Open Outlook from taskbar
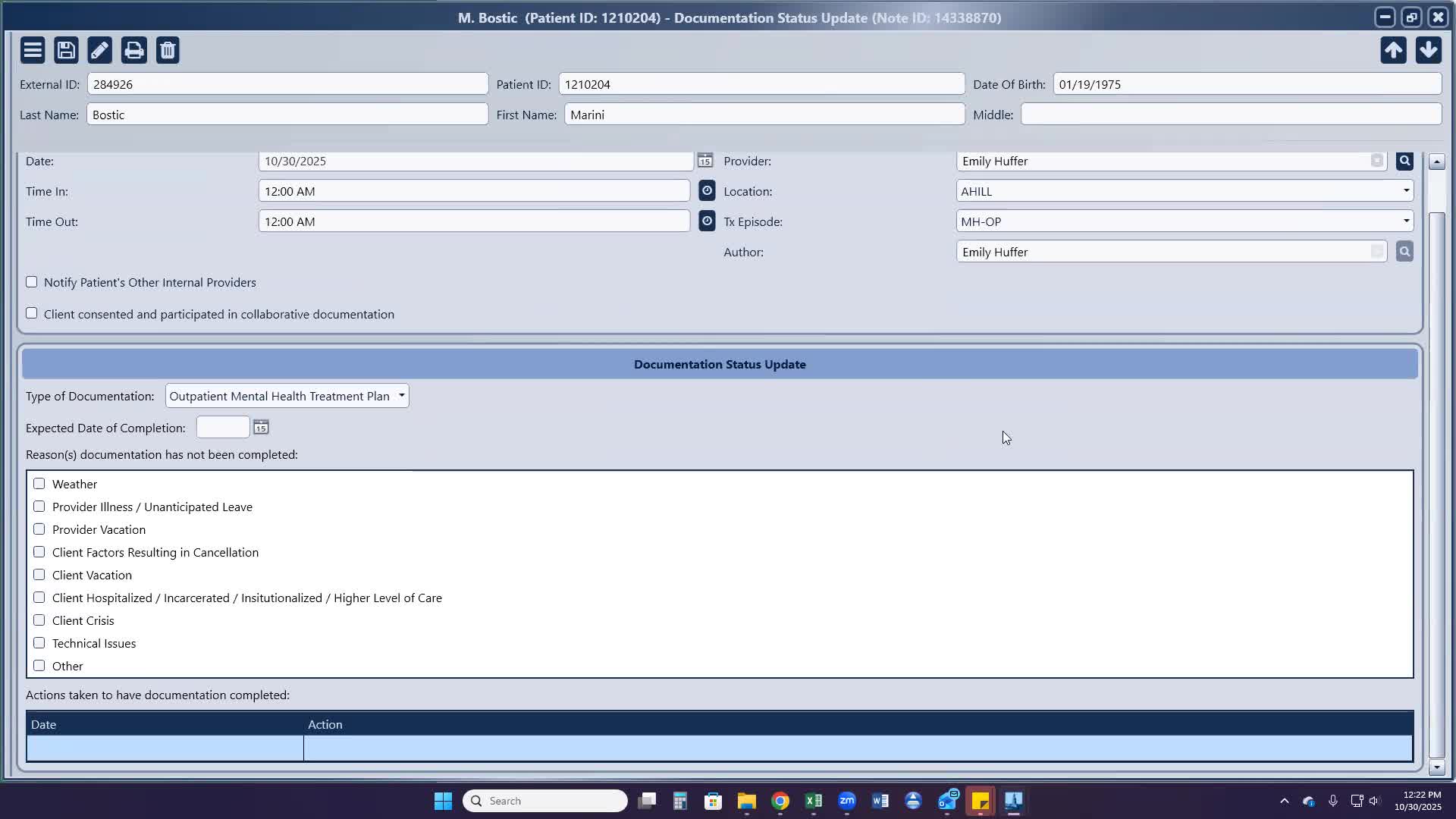The image size is (1456, 819). point(948,801)
